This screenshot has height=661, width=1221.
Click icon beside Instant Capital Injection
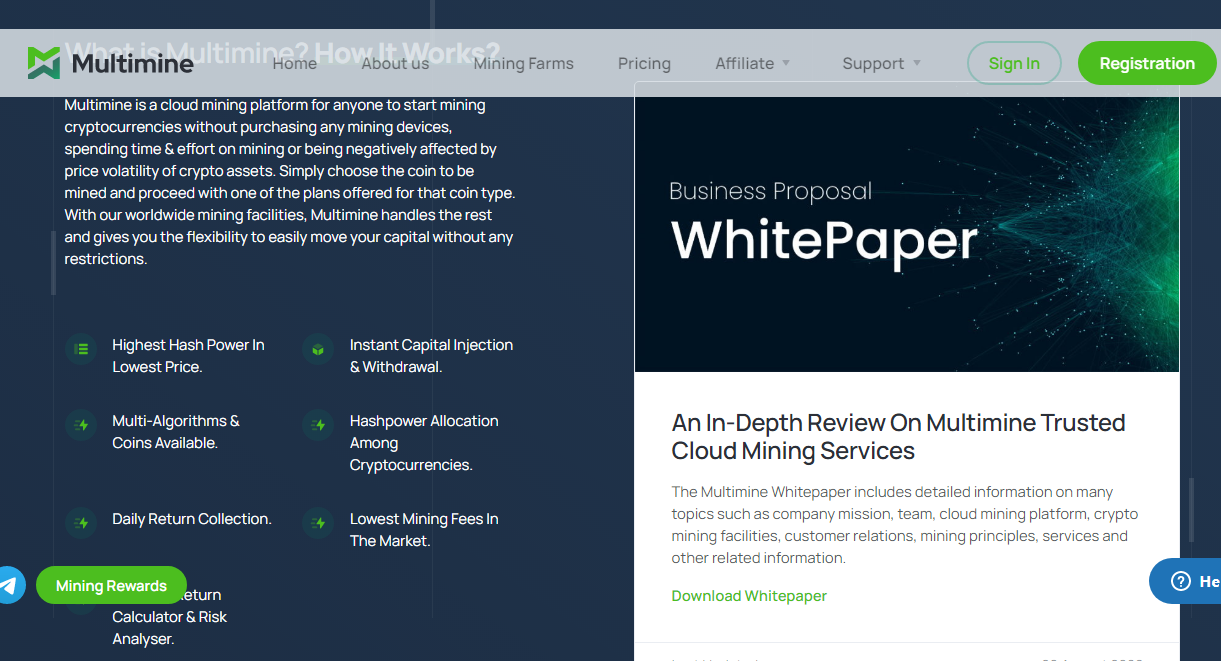(318, 349)
